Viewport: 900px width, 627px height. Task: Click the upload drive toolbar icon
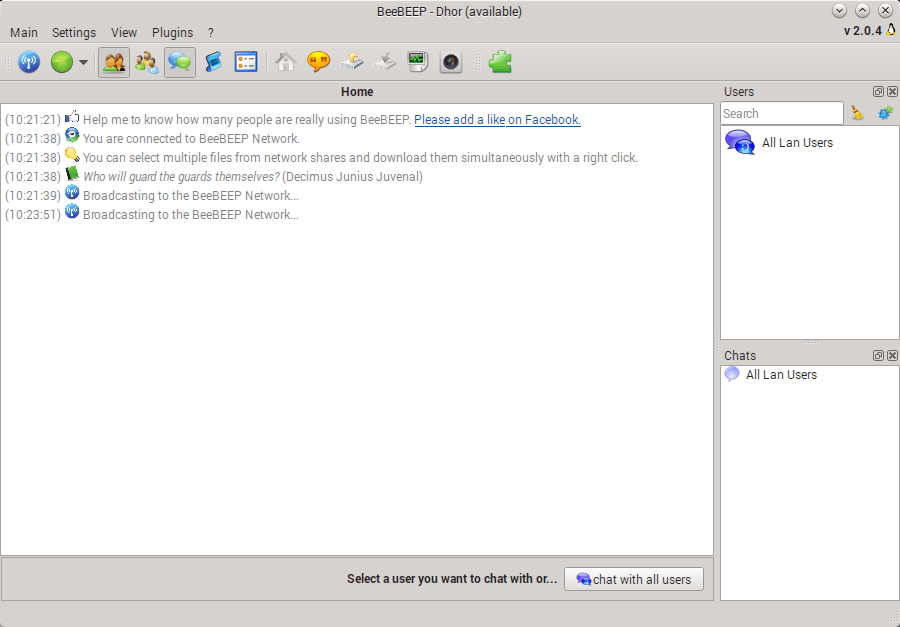click(x=352, y=62)
